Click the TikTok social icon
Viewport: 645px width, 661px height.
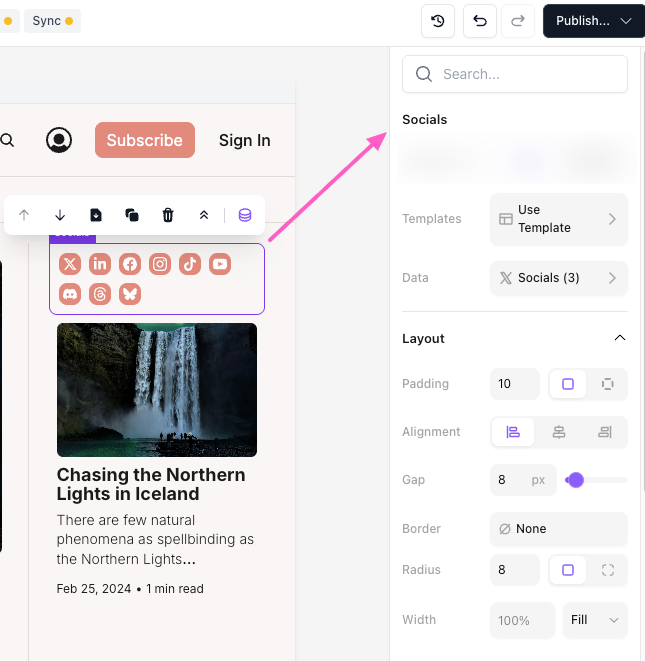coord(190,264)
